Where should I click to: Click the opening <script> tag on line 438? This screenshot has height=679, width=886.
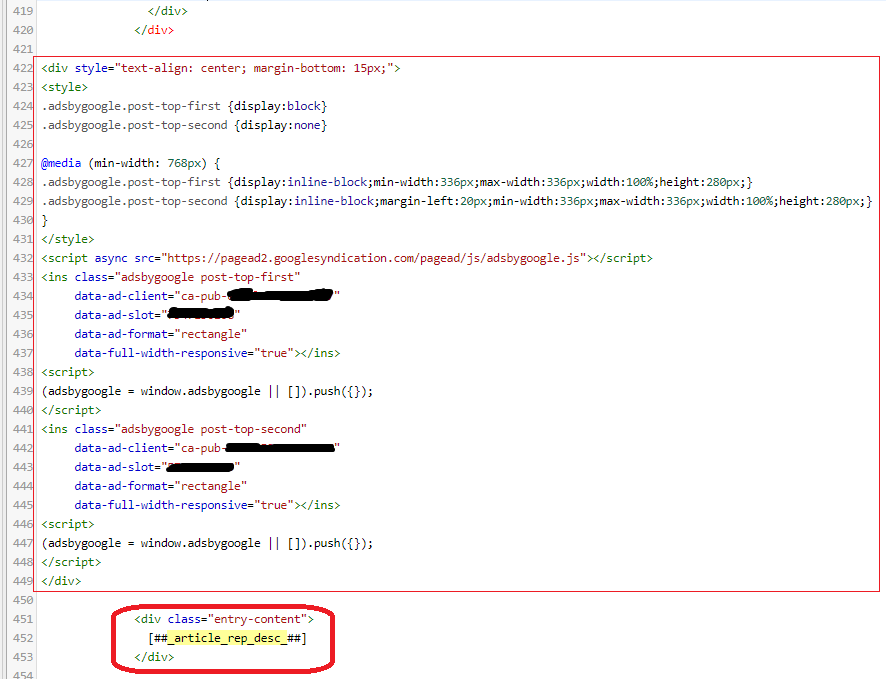tap(68, 372)
